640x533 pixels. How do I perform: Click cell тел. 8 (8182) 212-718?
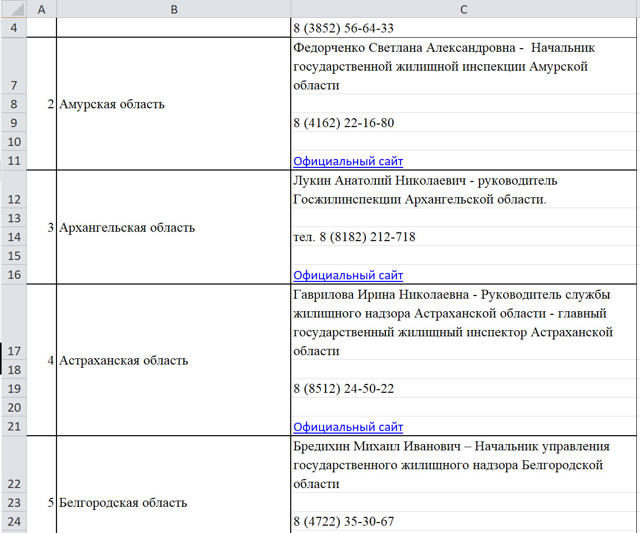[464, 236]
